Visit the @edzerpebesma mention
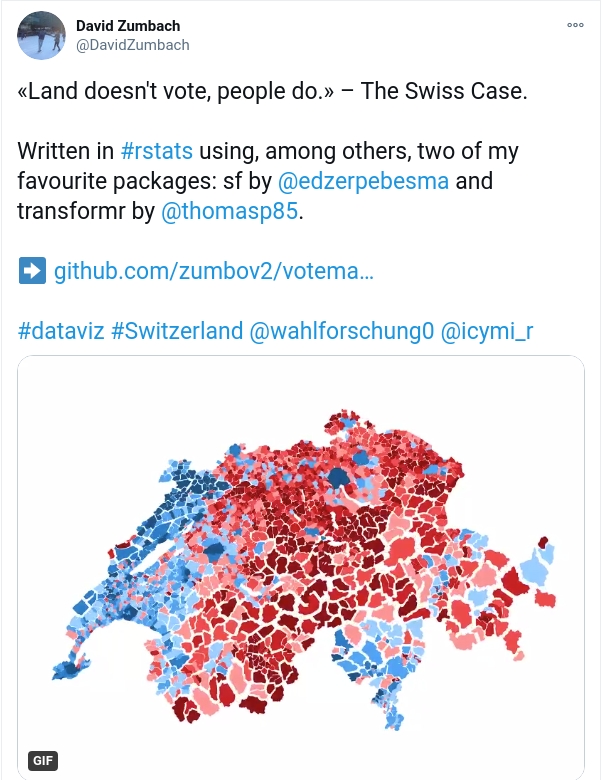 (363, 181)
